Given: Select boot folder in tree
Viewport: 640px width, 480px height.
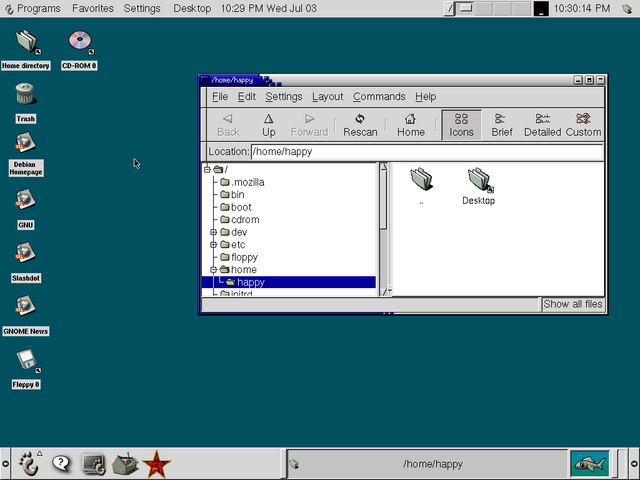Looking at the screenshot, I should [x=236, y=207].
